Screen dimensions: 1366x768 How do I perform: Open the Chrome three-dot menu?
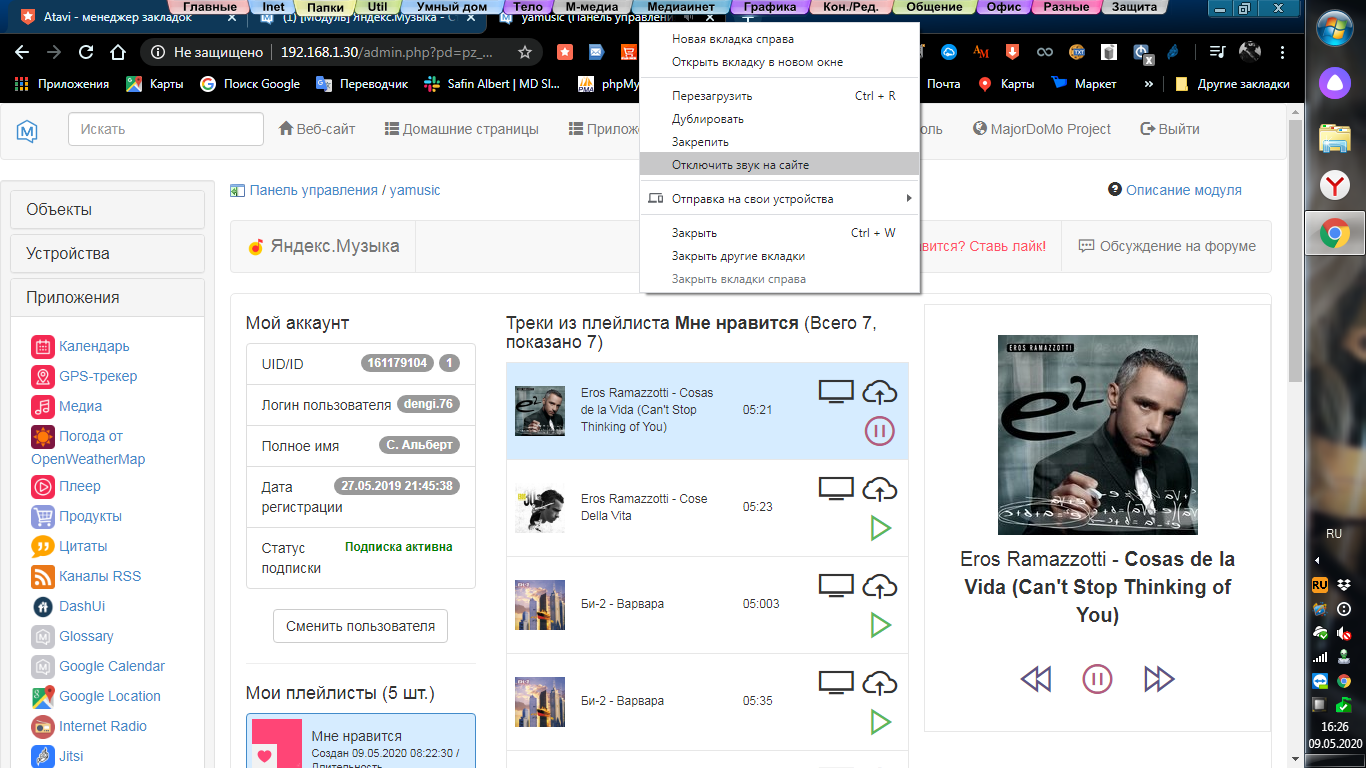1282,52
